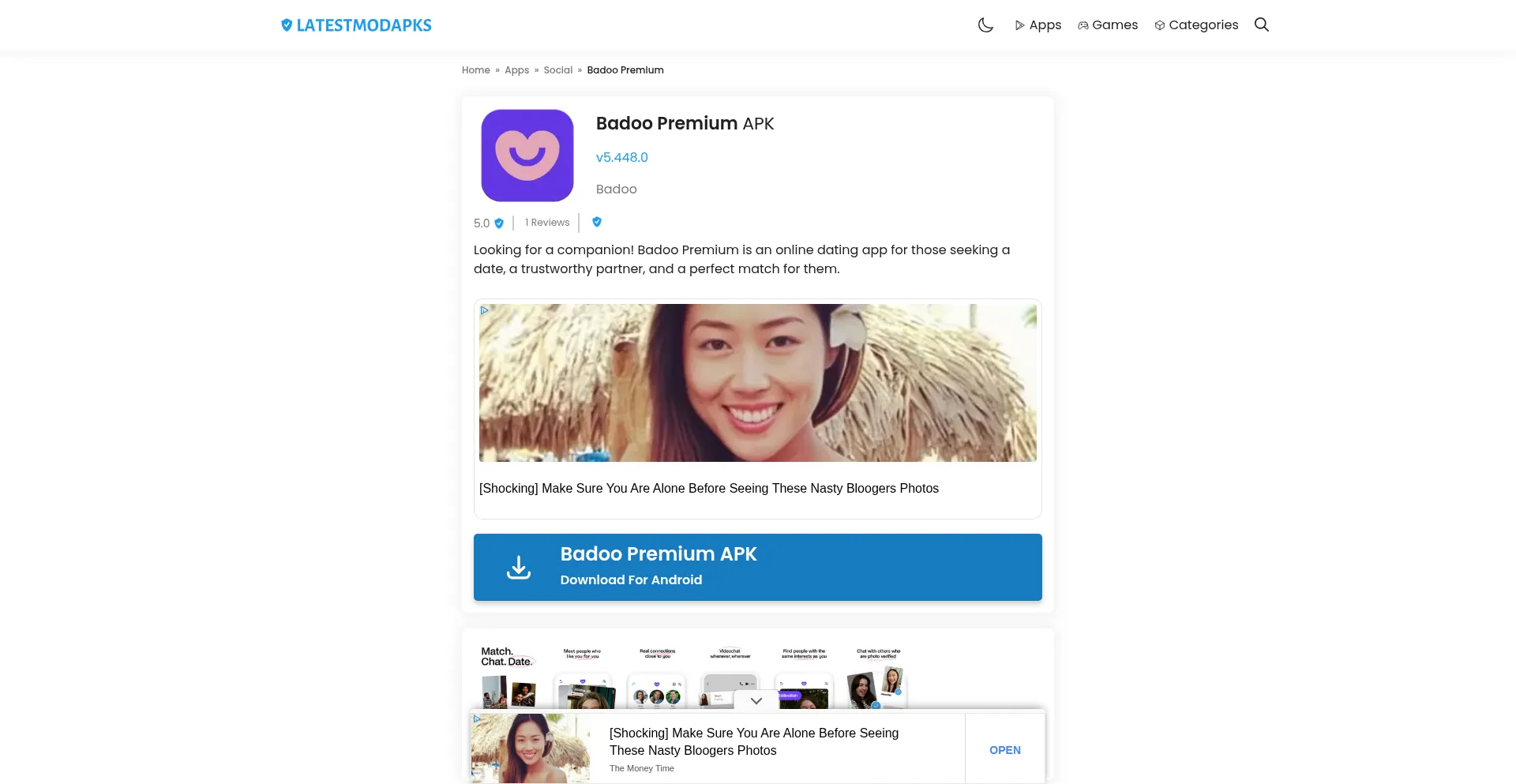
Task: Open the v5.448.0 version link
Action: coord(621,157)
